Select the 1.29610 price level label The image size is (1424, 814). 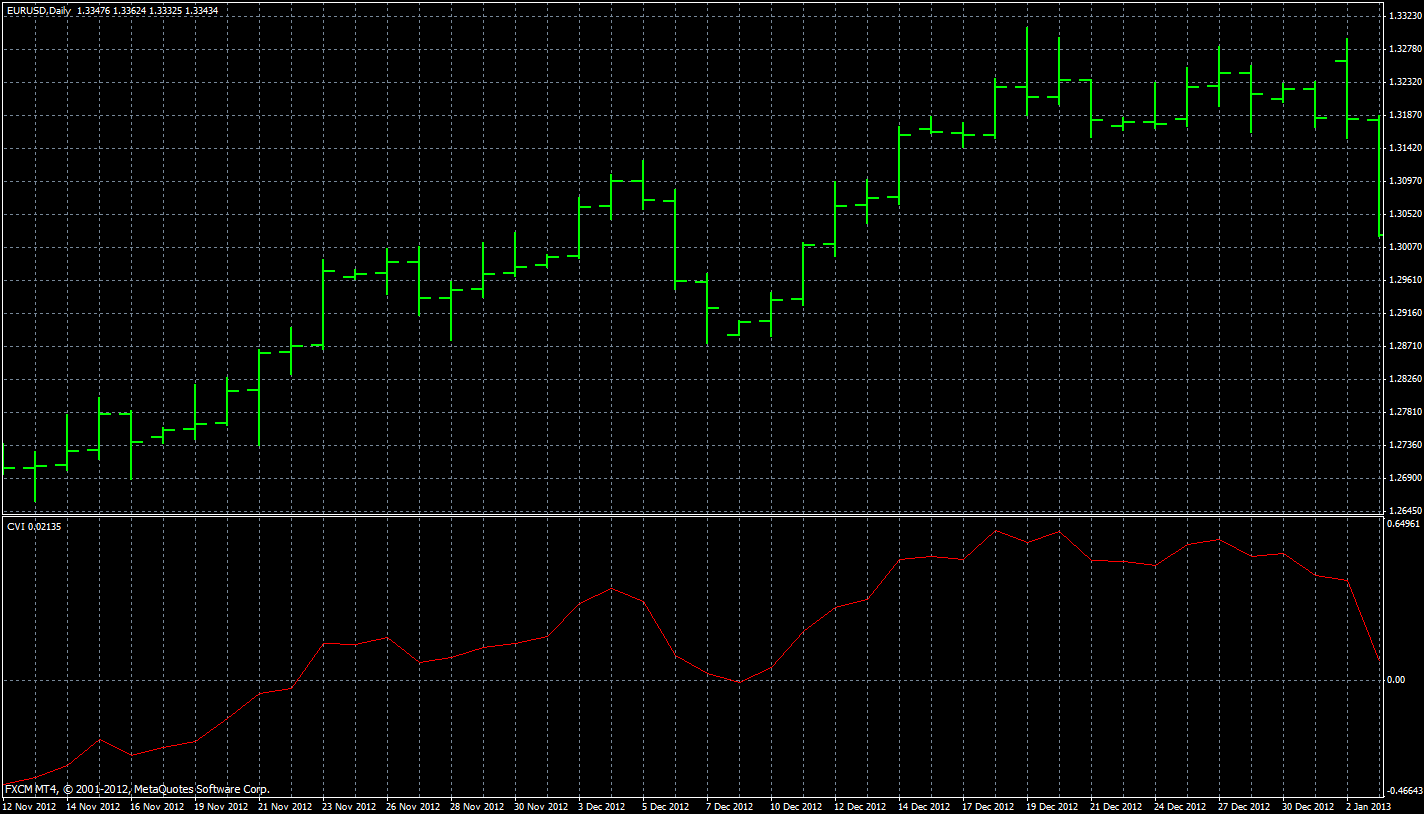(1405, 280)
